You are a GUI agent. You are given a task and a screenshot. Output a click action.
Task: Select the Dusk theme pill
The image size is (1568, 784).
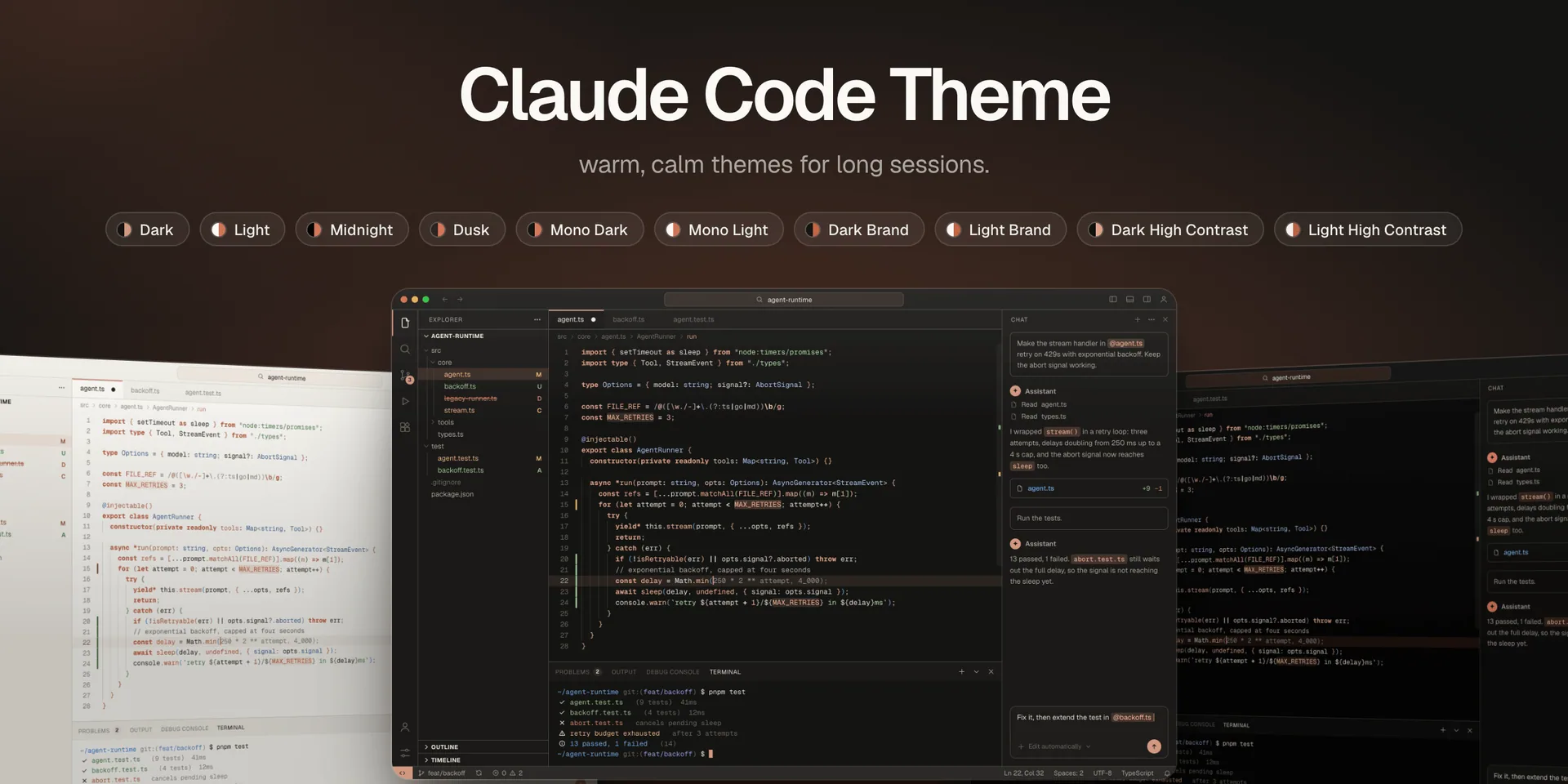pos(462,229)
